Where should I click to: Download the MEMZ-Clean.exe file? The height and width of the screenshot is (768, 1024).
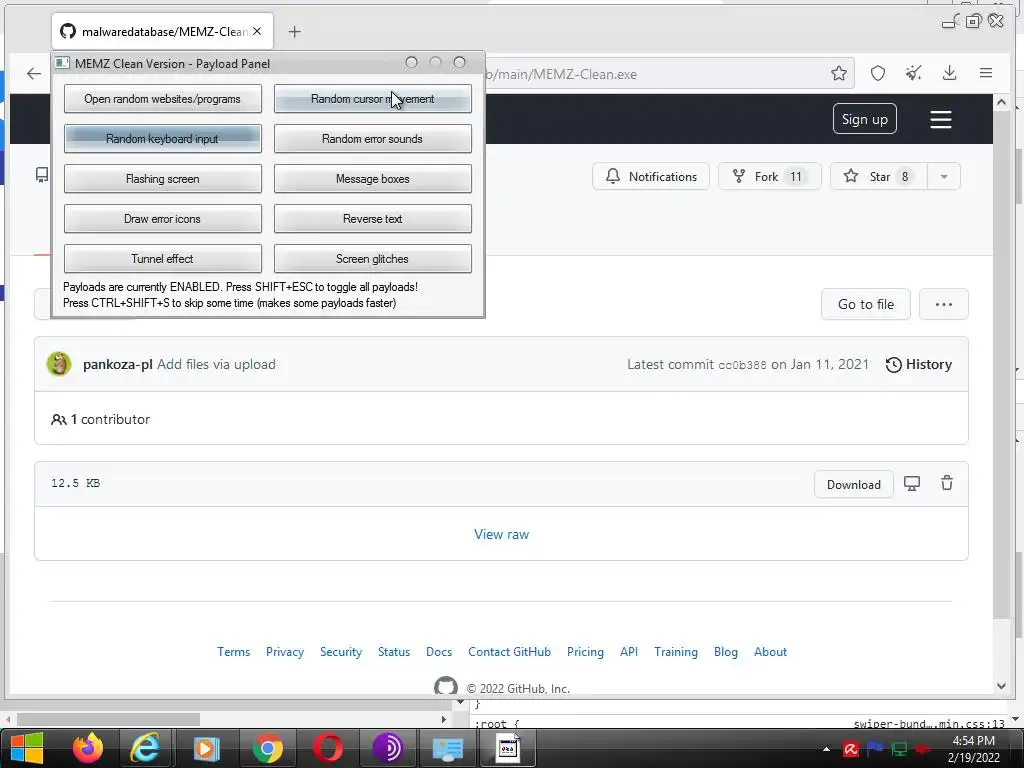click(x=854, y=485)
